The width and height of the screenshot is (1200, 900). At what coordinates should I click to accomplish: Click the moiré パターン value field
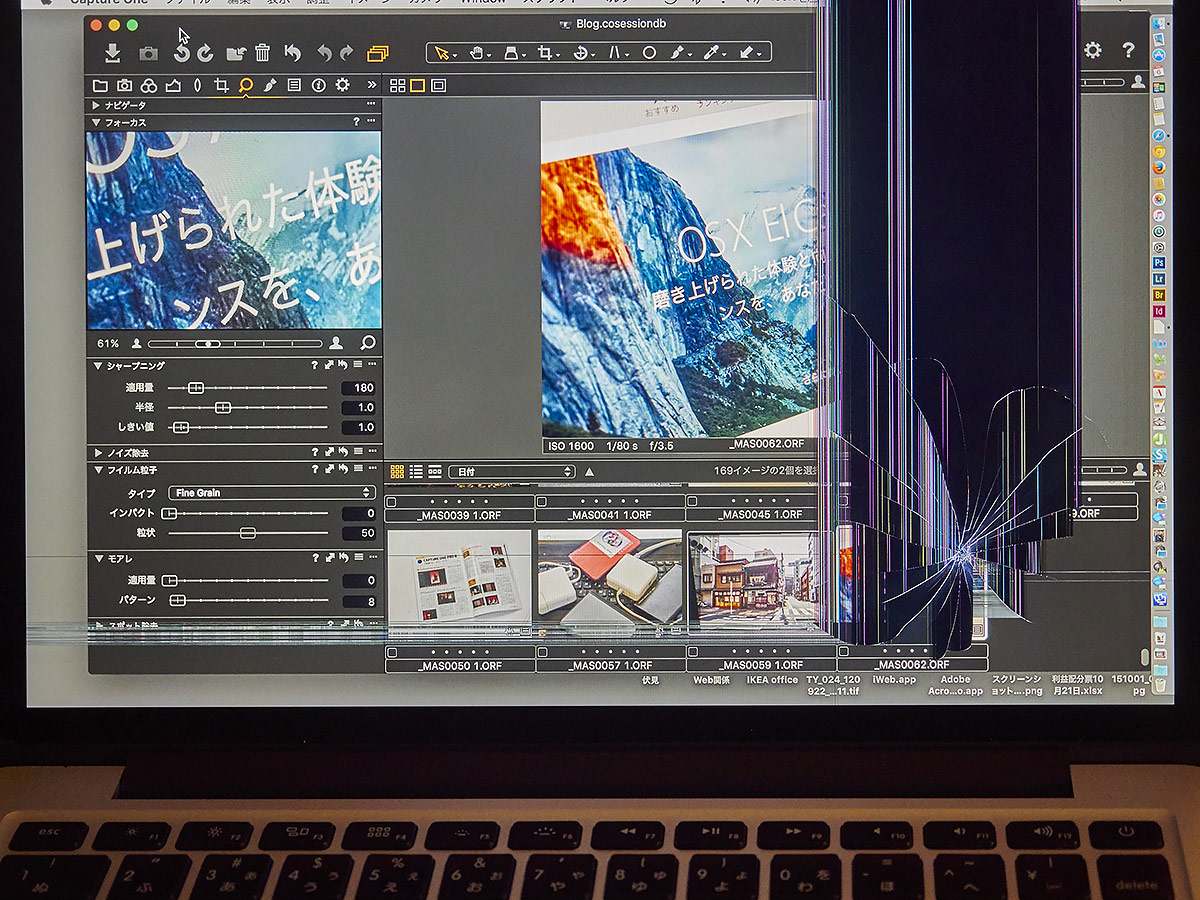click(x=358, y=601)
